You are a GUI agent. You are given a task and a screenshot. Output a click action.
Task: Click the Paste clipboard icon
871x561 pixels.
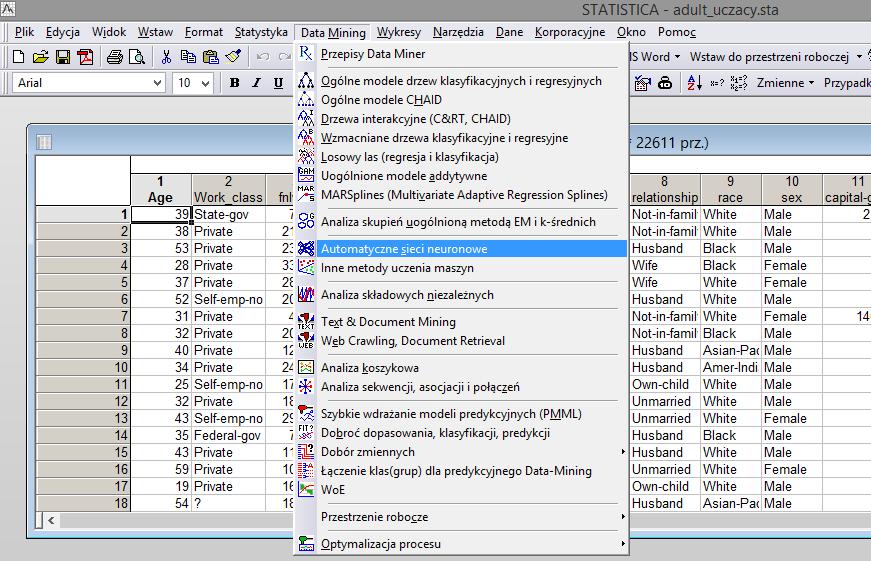[x=211, y=57]
